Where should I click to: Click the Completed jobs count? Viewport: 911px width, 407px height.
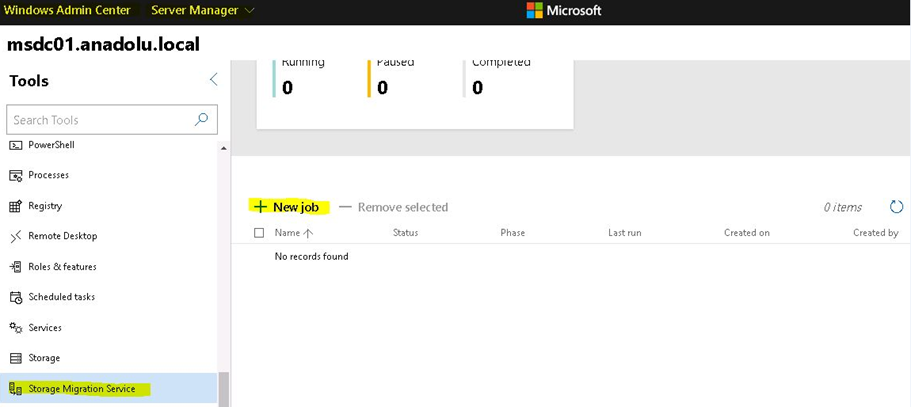[x=478, y=88]
